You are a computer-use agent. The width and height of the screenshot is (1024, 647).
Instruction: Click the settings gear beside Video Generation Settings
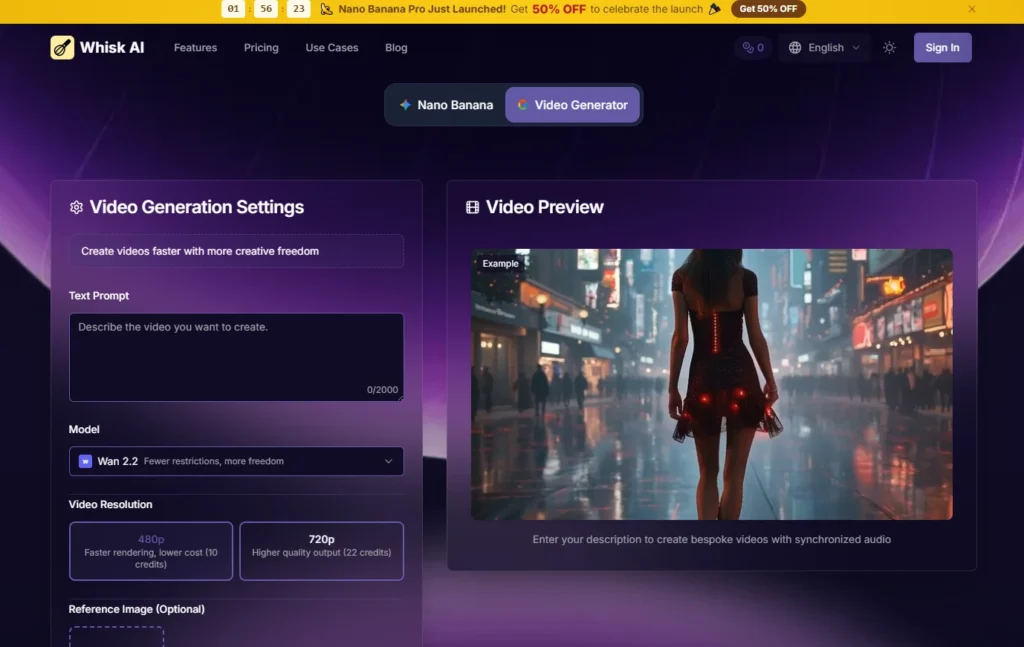tap(76, 207)
